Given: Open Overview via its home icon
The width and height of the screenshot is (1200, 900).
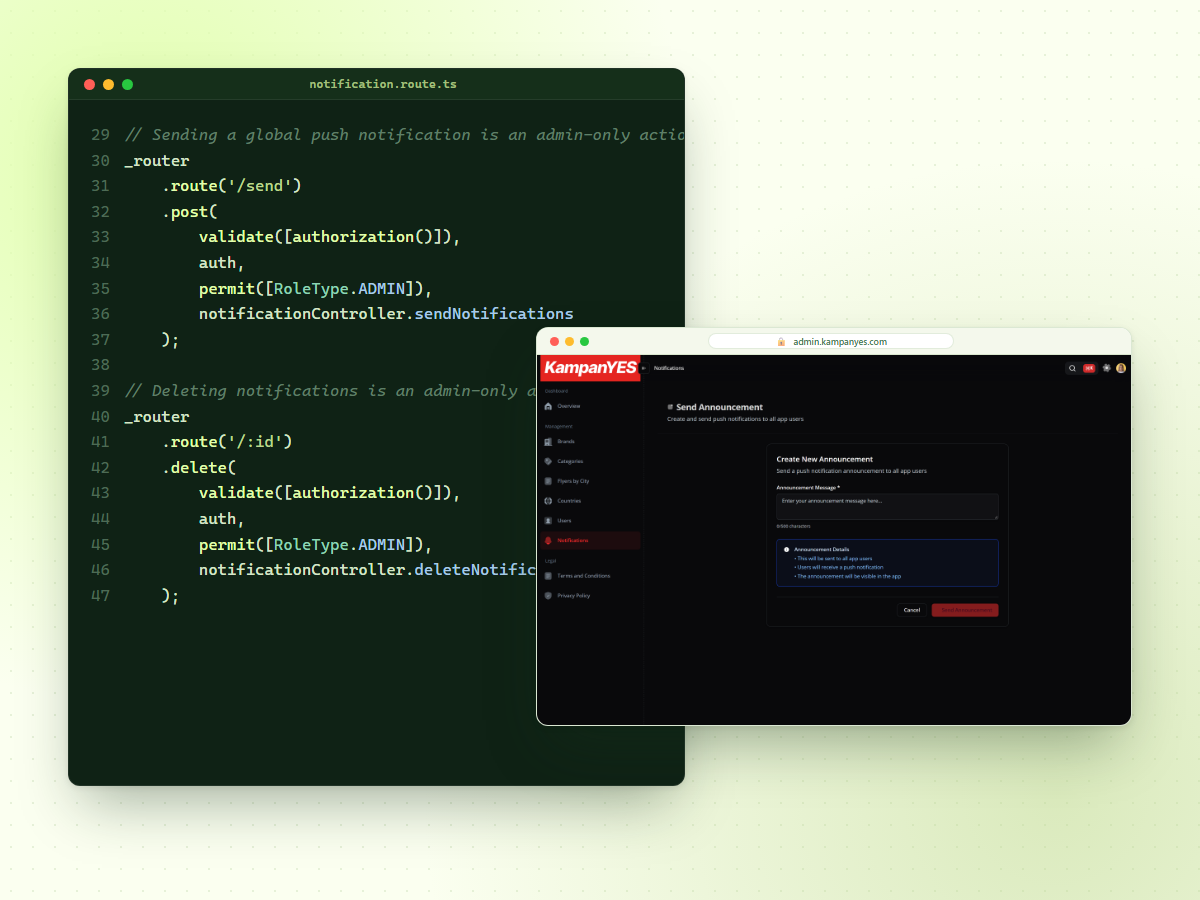Looking at the screenshot, I should coord(548,406).
